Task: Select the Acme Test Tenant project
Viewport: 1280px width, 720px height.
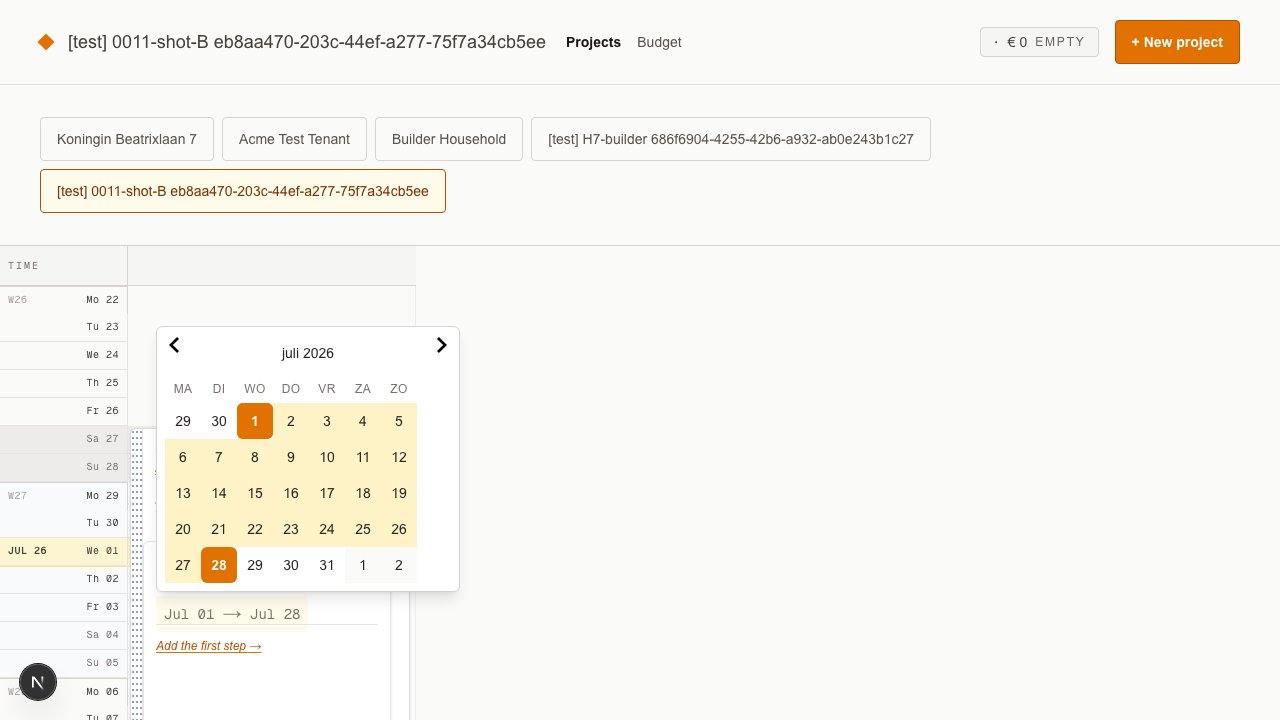Action: pos(294,139)
